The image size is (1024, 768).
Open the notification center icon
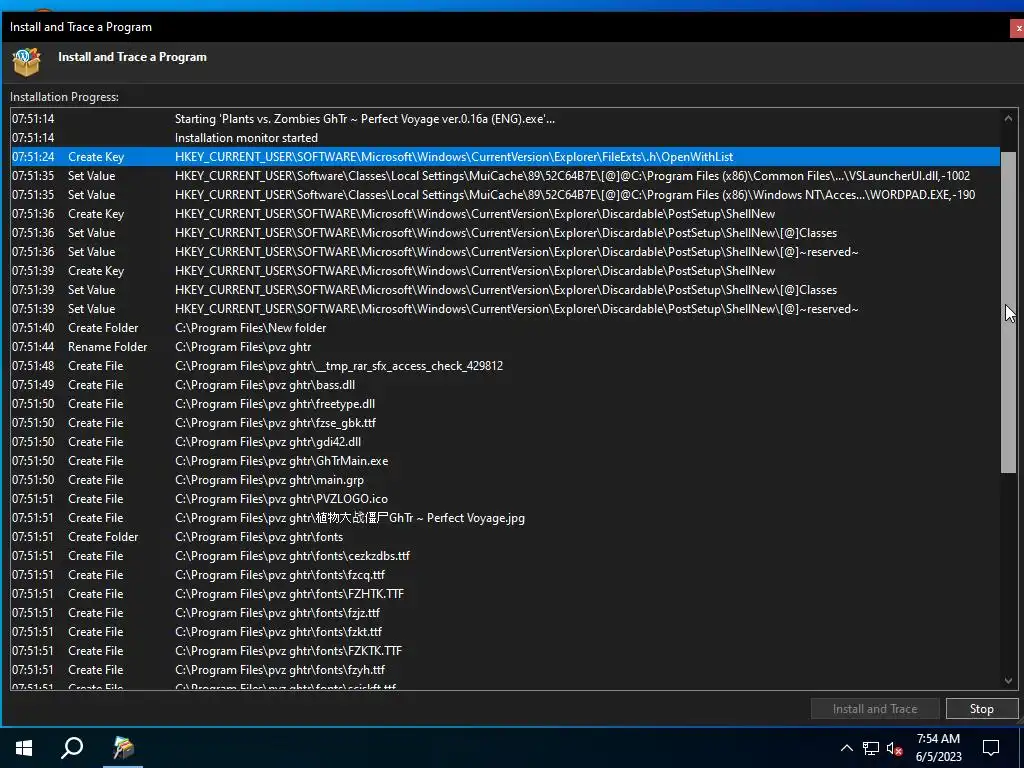(x=991, y=748)
